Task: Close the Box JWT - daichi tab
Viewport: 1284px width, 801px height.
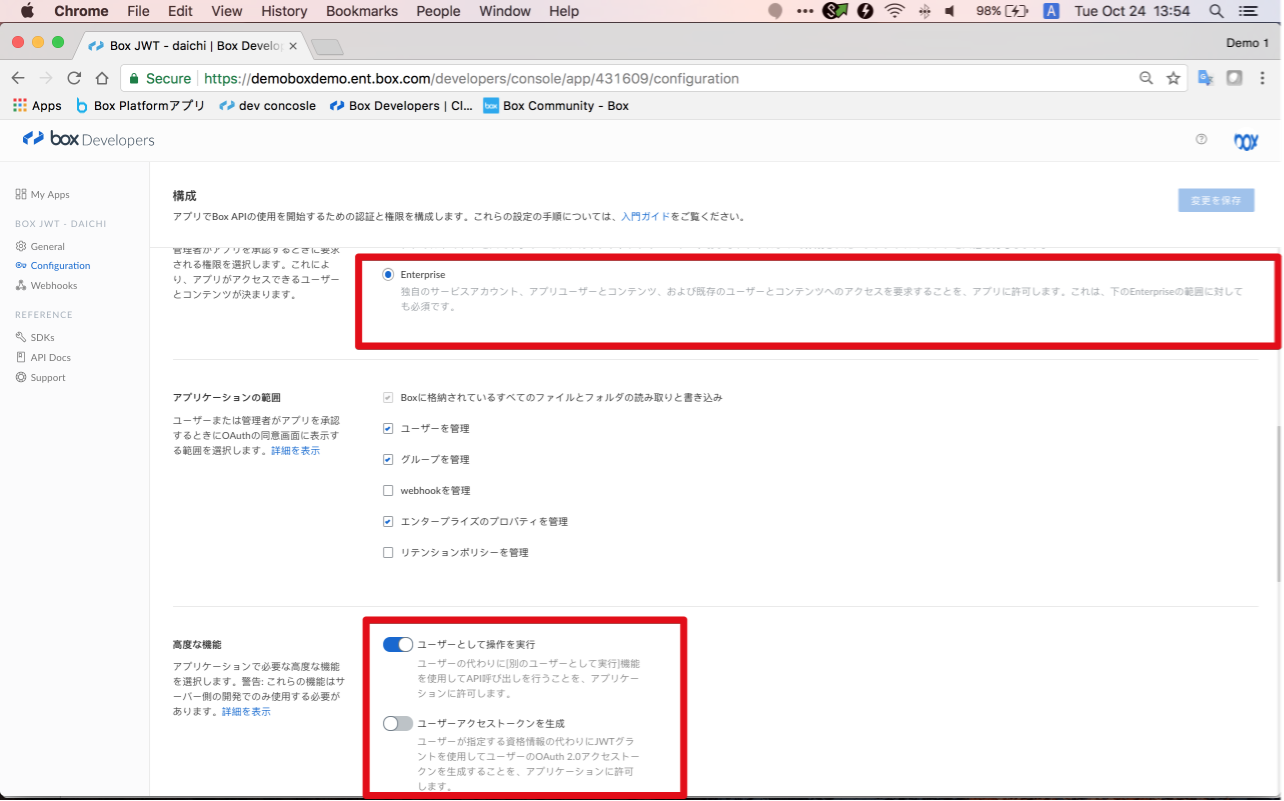Action: (x=293, y=46)
